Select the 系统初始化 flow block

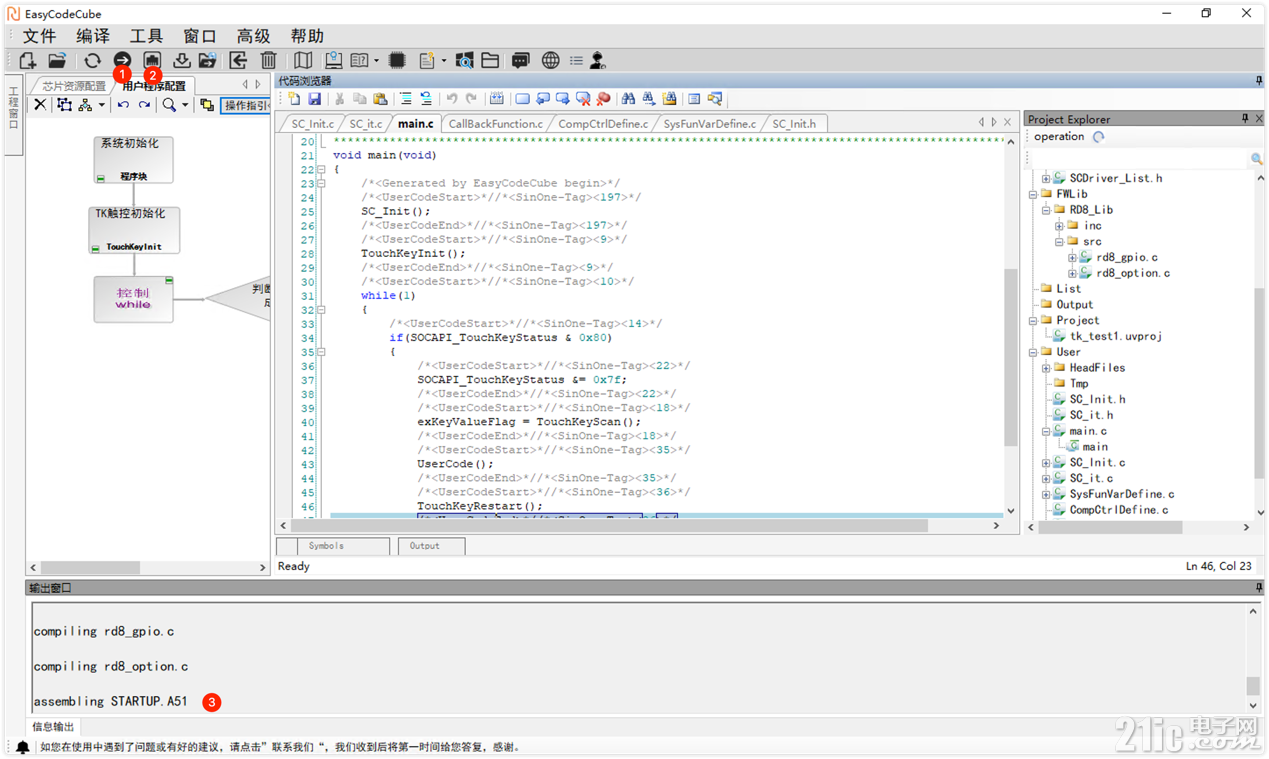(x=133, y=160)
